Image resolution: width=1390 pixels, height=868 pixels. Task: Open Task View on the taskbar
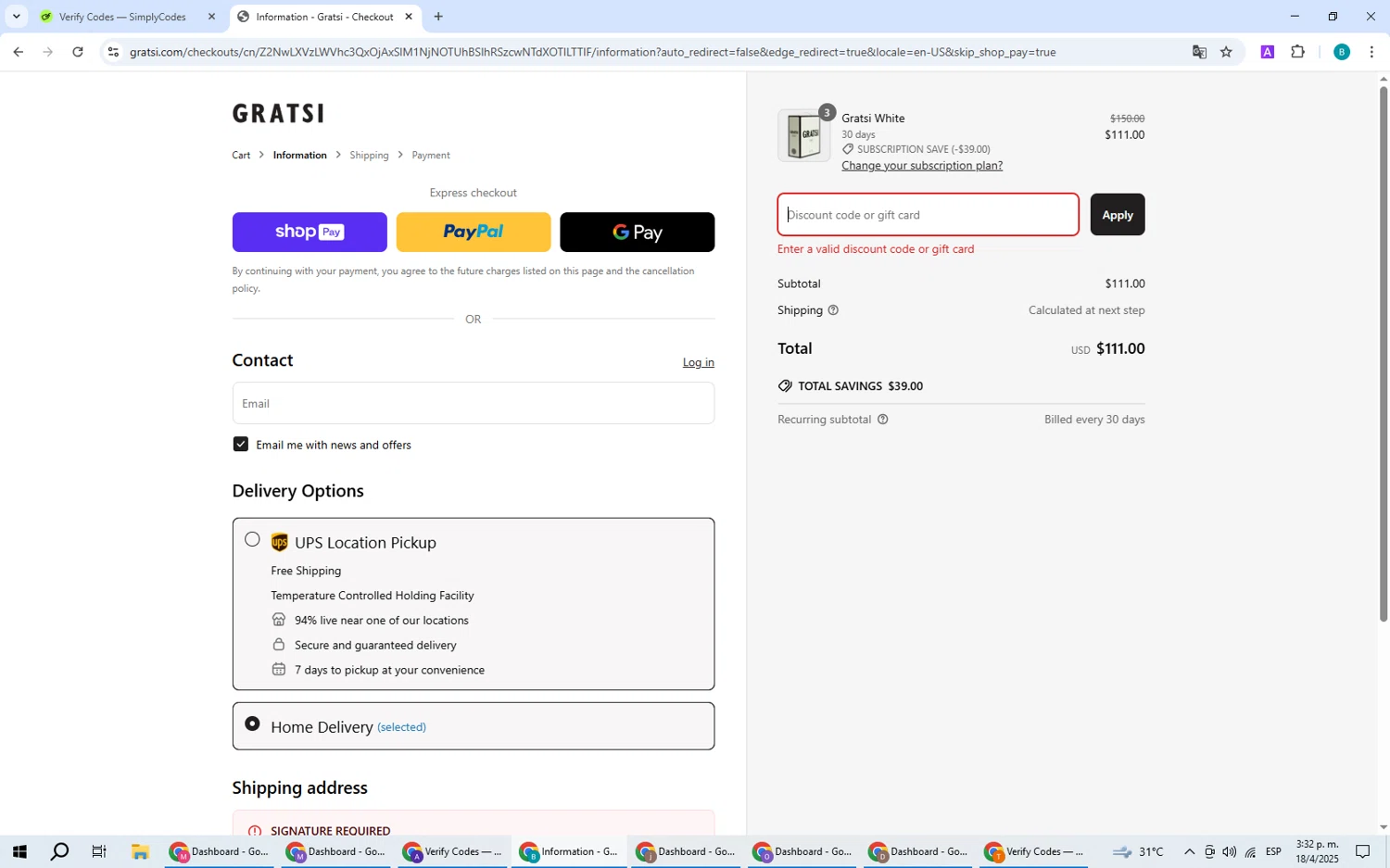pyautogui.click(x=99, y=851)
